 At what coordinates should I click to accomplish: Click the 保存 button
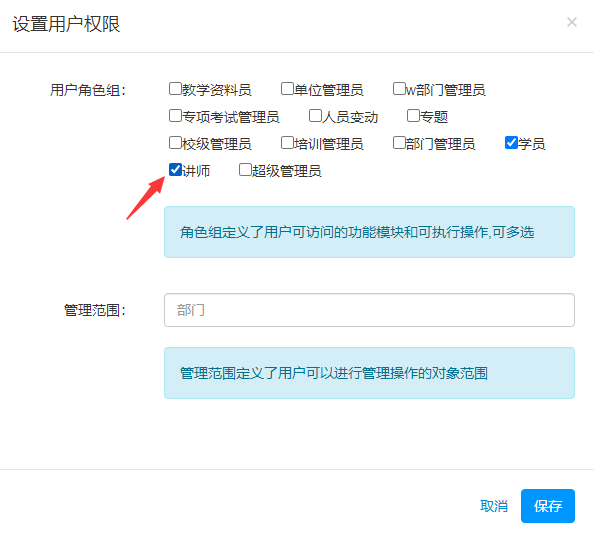pyautogui.click(x=548, y=506)
